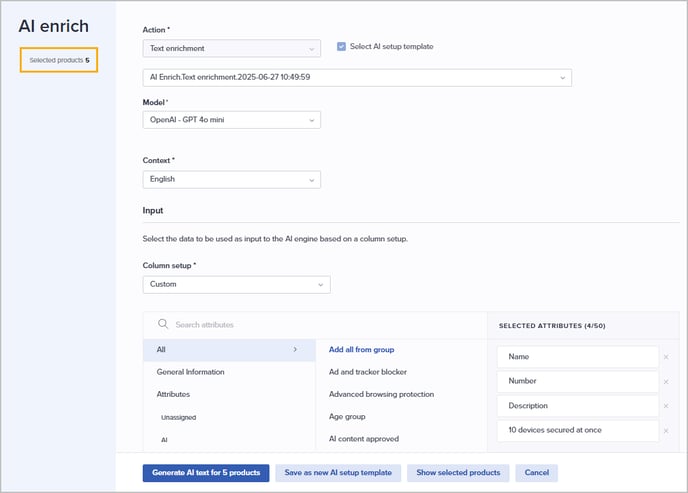The height and width of the screenshot is (493, 688).
Task: Add Age group attribute
Action: [347, 417]
